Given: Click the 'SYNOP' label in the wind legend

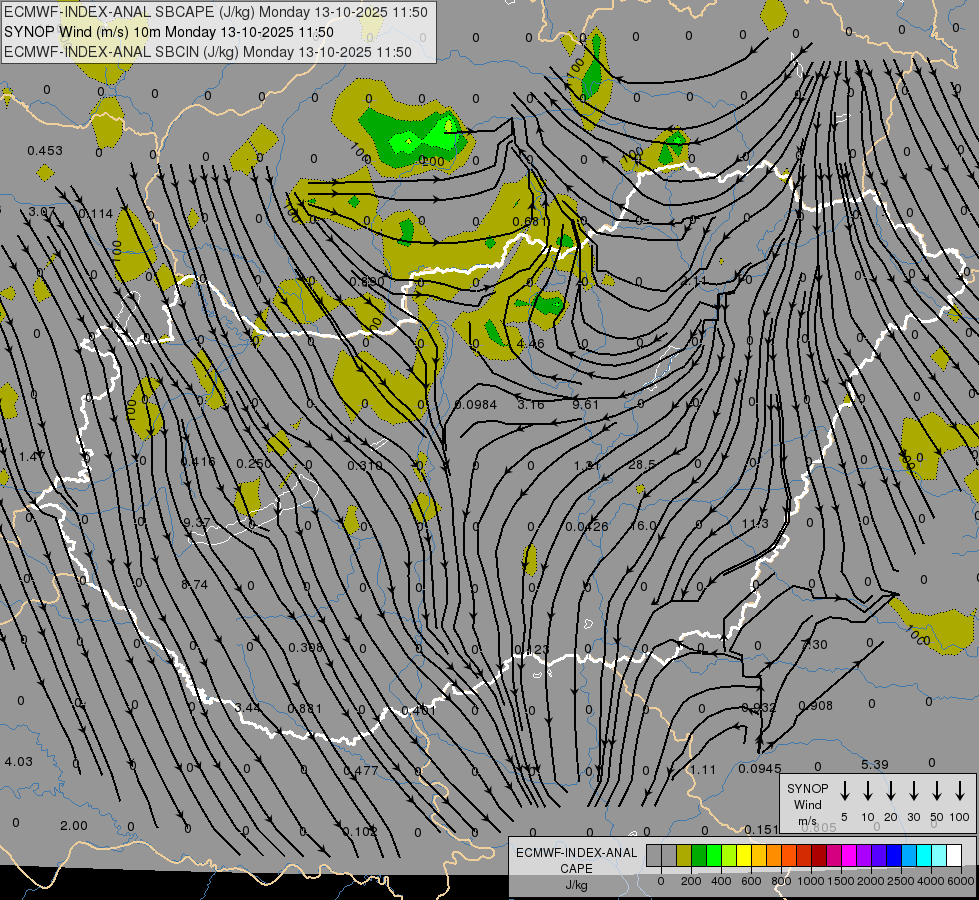Looking at the screenshot, I should pos(807,788).
